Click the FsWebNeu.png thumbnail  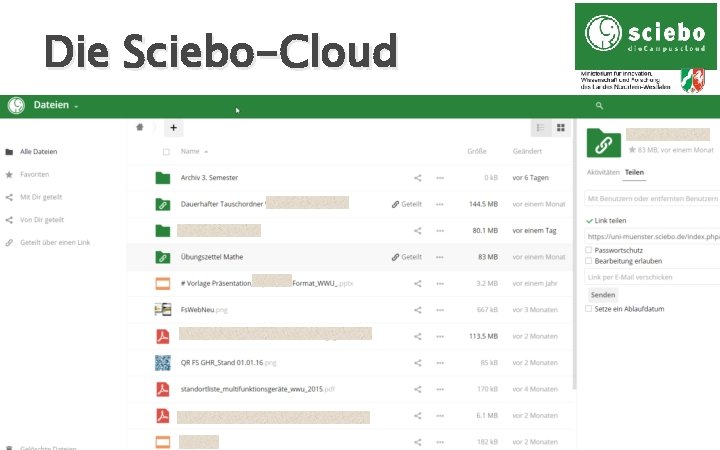point(163,309)
